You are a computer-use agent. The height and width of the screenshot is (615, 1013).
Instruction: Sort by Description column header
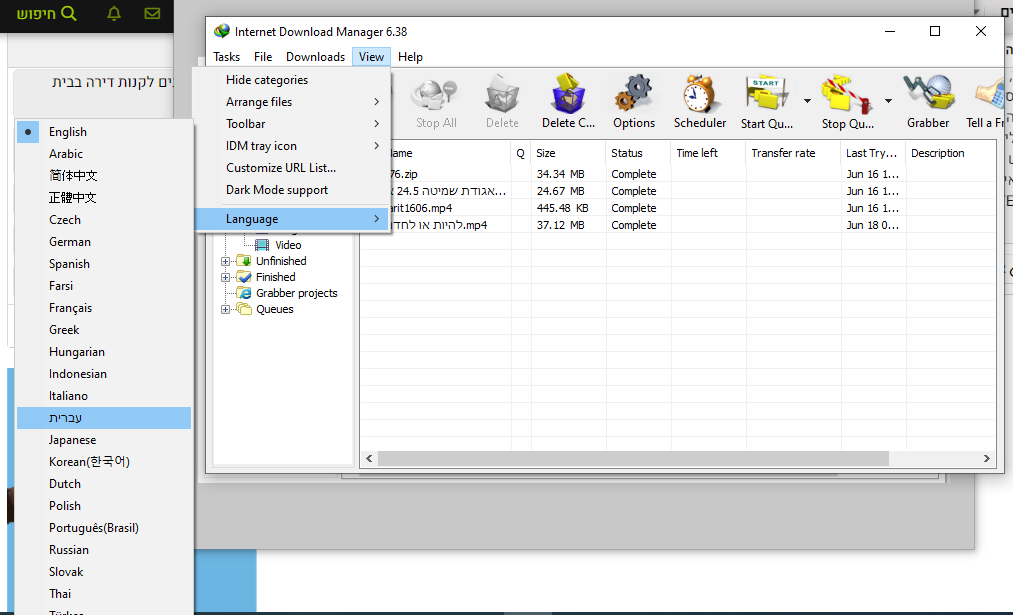click(x=951, y=153)
